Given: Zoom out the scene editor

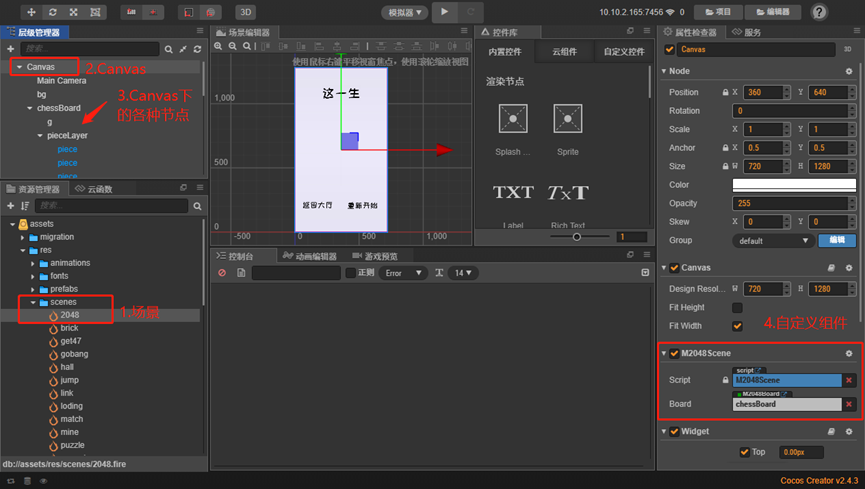Looking at the screenshot, I should [x=233, y=46].
